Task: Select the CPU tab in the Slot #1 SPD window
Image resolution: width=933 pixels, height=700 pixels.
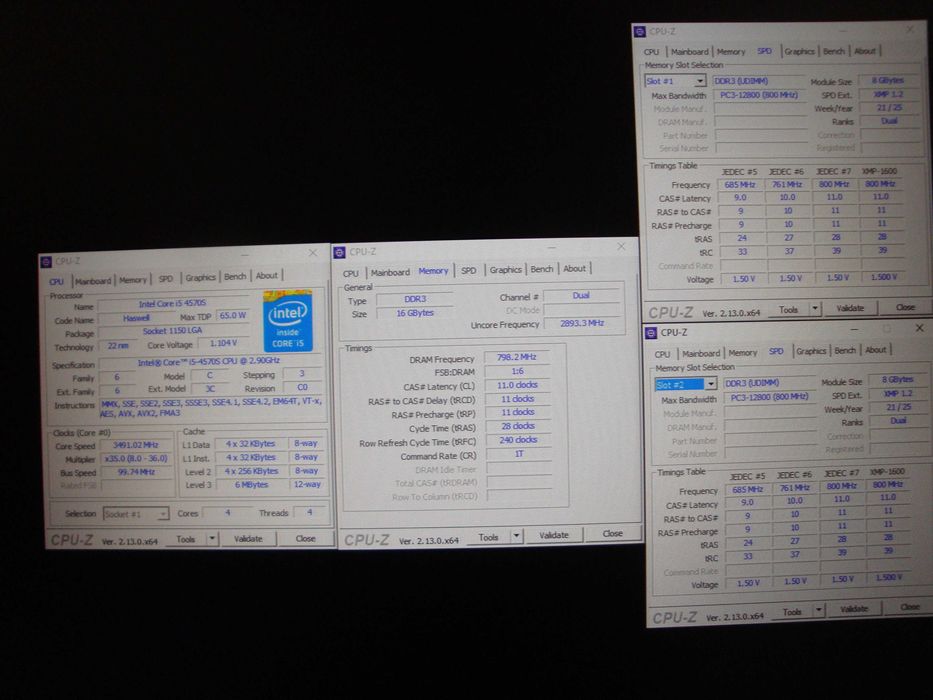Action: 652,52
